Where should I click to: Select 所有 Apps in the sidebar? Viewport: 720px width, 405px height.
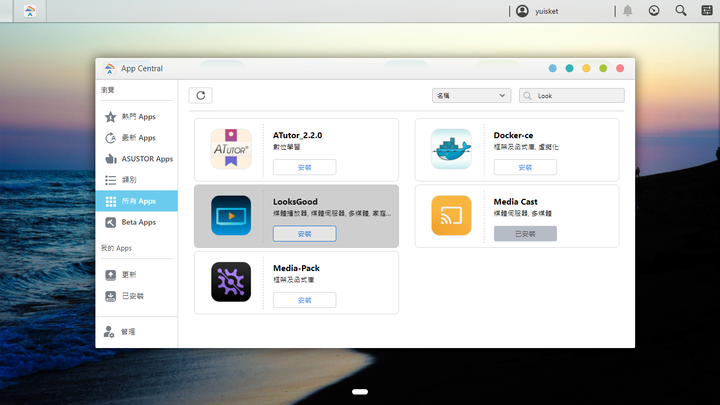pos(136,201)
